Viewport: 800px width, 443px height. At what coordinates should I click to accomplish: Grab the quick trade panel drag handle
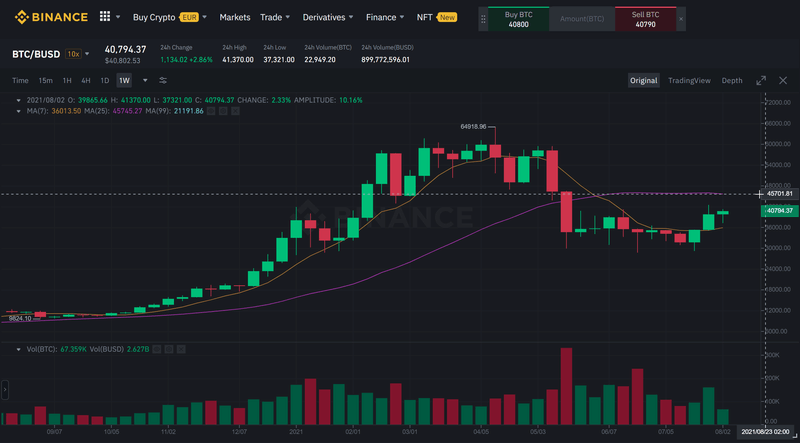pyautogui.click(x=483, y=17)
